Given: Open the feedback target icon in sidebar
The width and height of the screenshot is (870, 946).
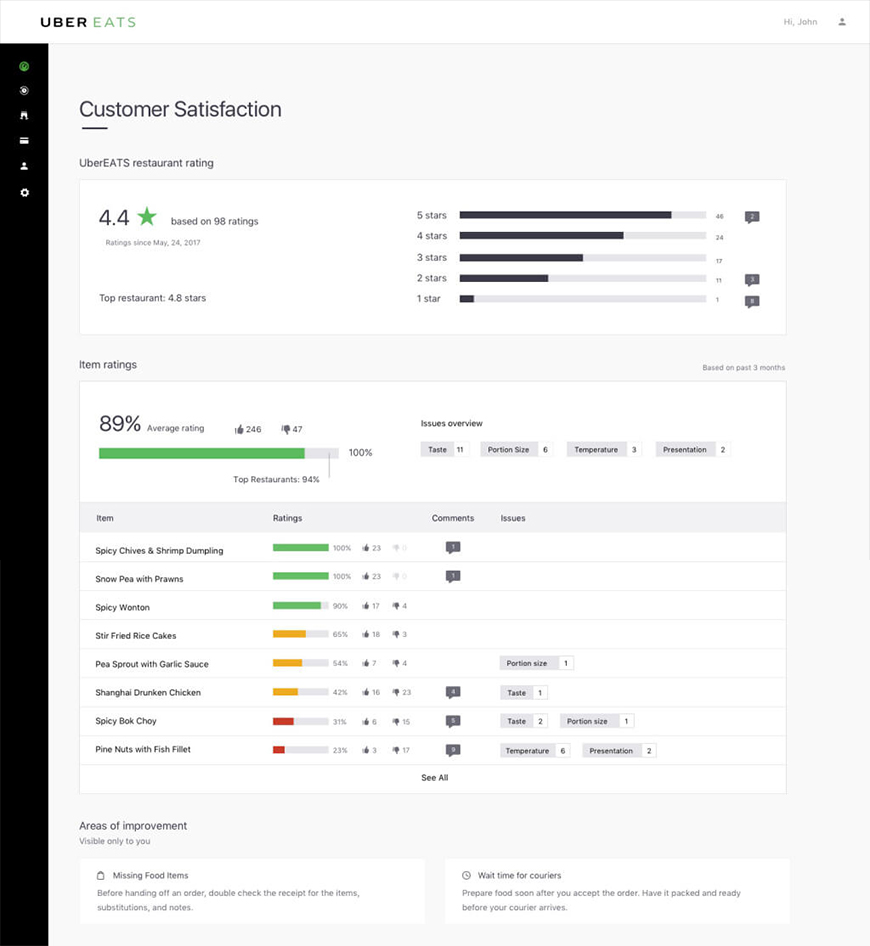Looking at the screenshot, I should coord(24,90).
